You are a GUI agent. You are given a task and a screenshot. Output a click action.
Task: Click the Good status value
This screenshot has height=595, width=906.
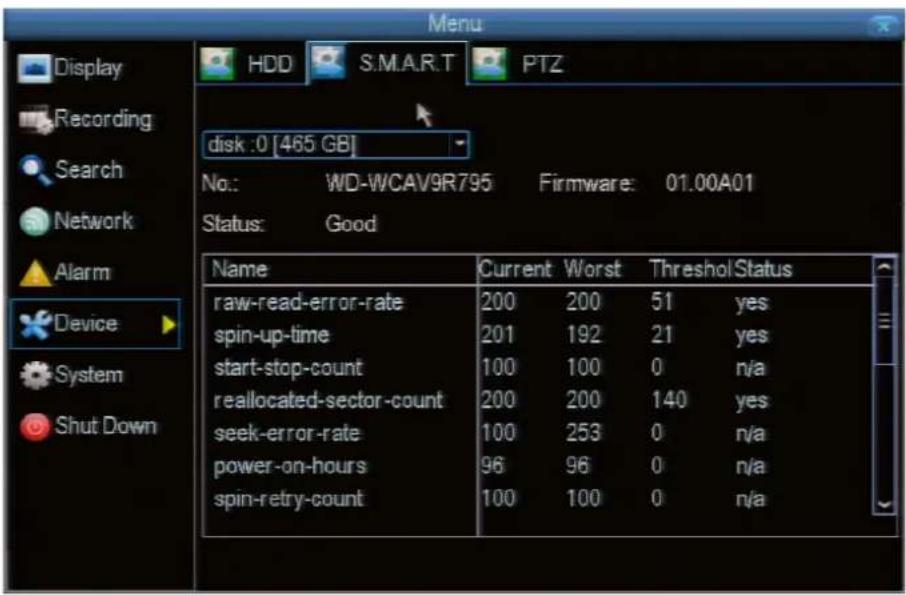(x=351, y=224)
